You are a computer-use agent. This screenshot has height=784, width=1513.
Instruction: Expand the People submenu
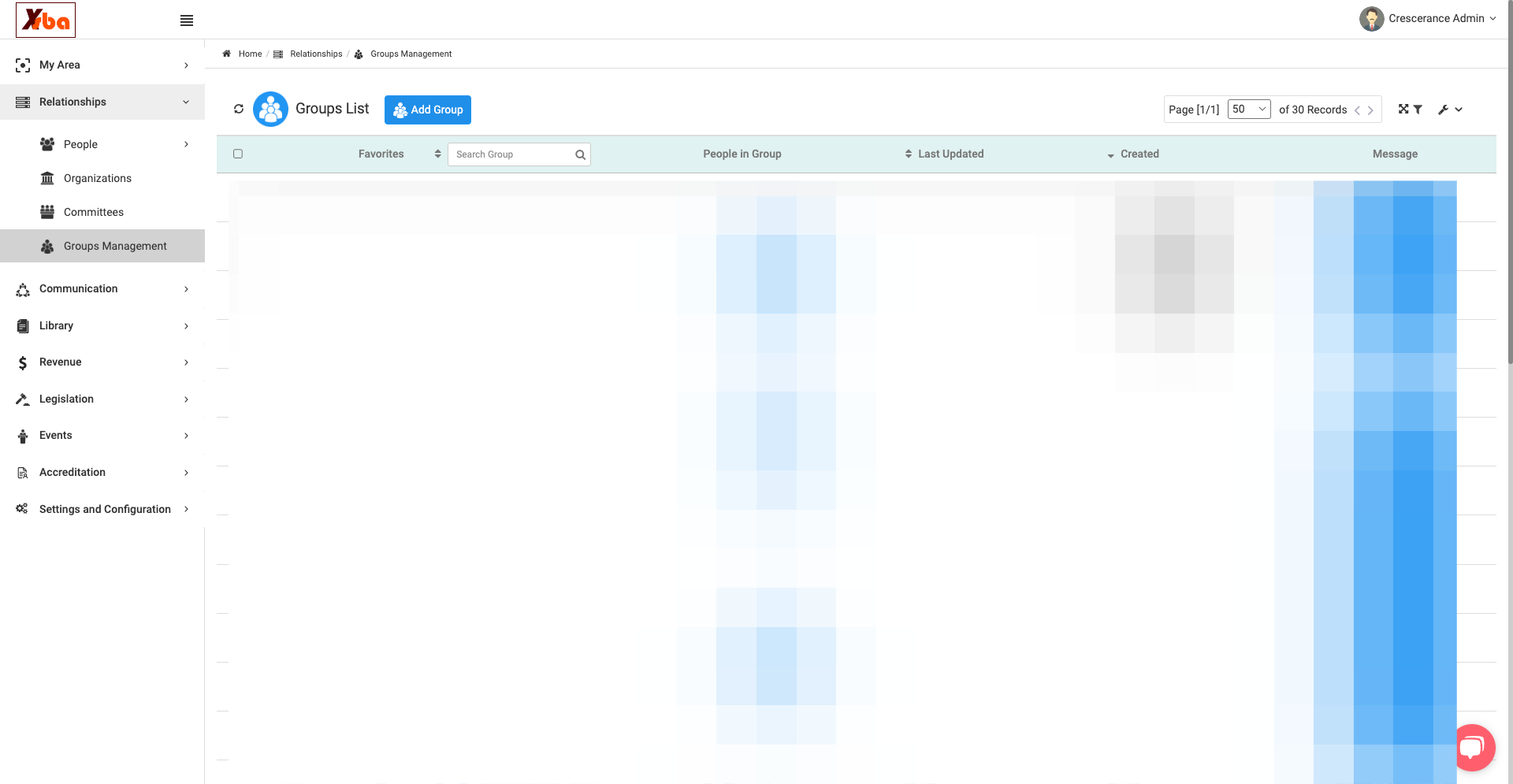pyautogui.click(x=102, y=144)
